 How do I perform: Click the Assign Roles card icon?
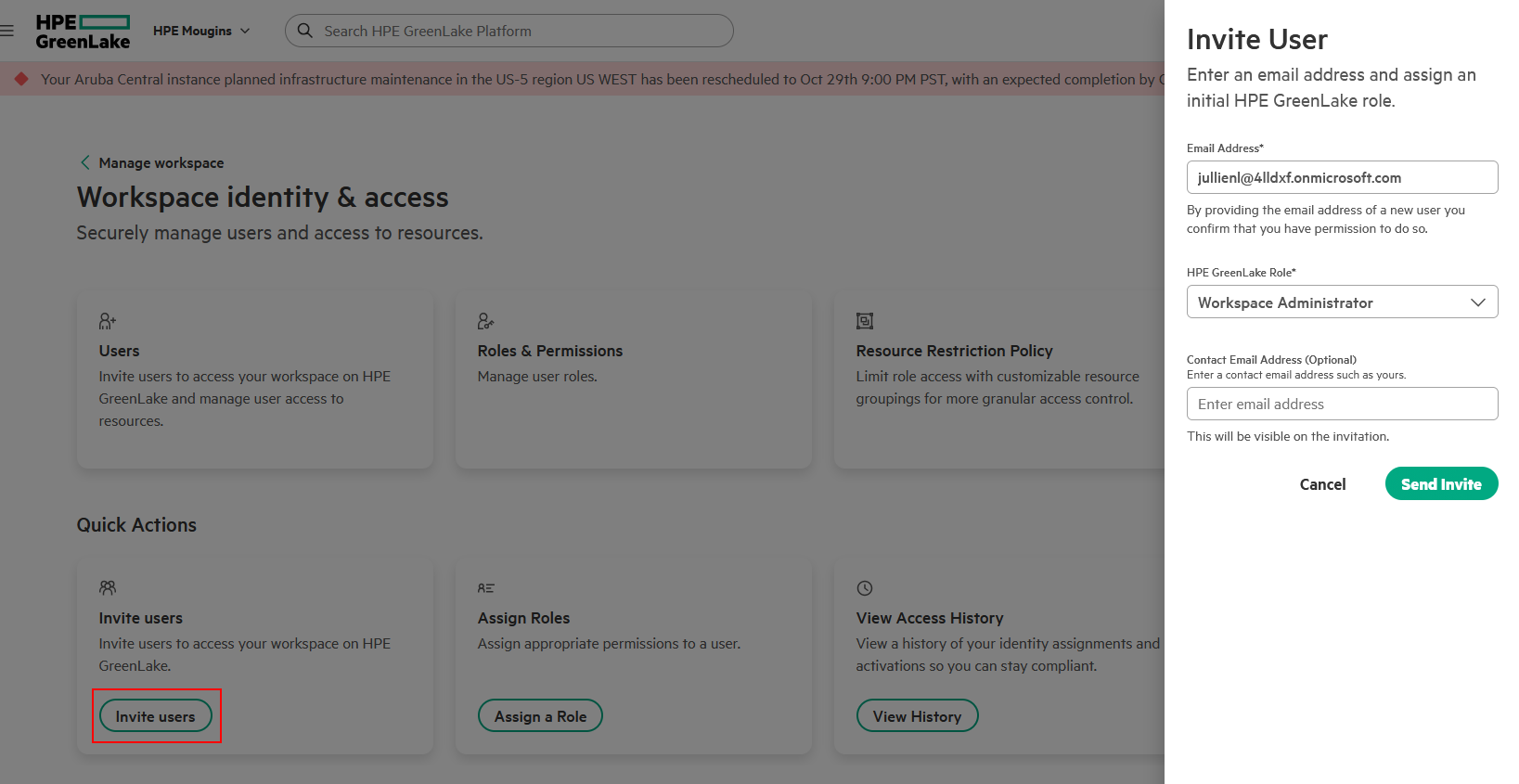485,588
